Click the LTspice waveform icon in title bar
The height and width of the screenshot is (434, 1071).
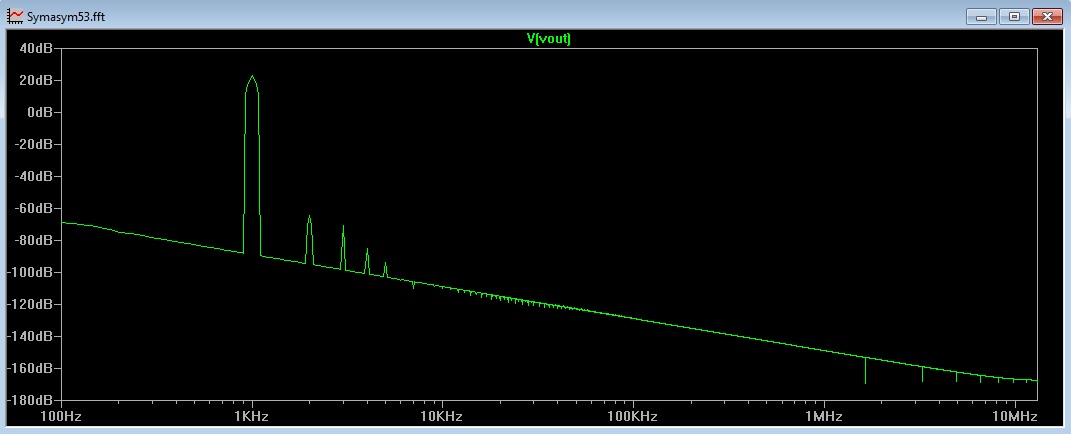tap(14, 16)
